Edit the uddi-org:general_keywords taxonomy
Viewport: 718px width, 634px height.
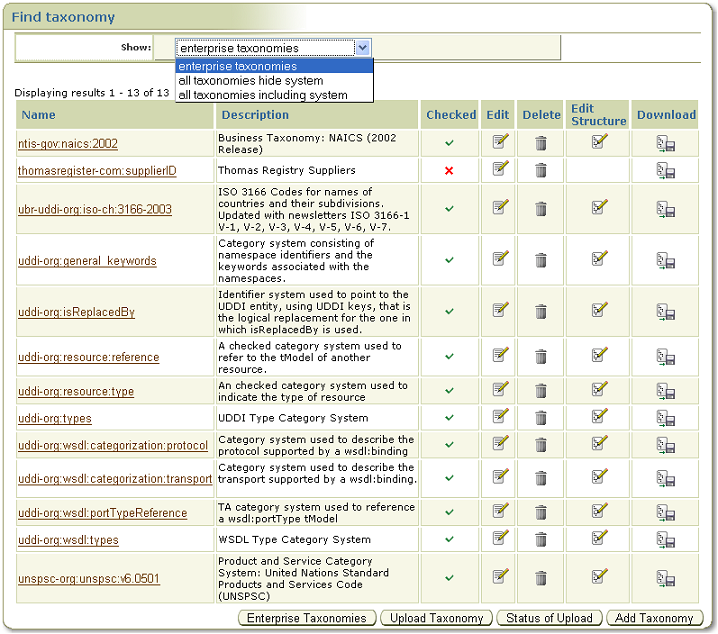[x=500, y=258]
